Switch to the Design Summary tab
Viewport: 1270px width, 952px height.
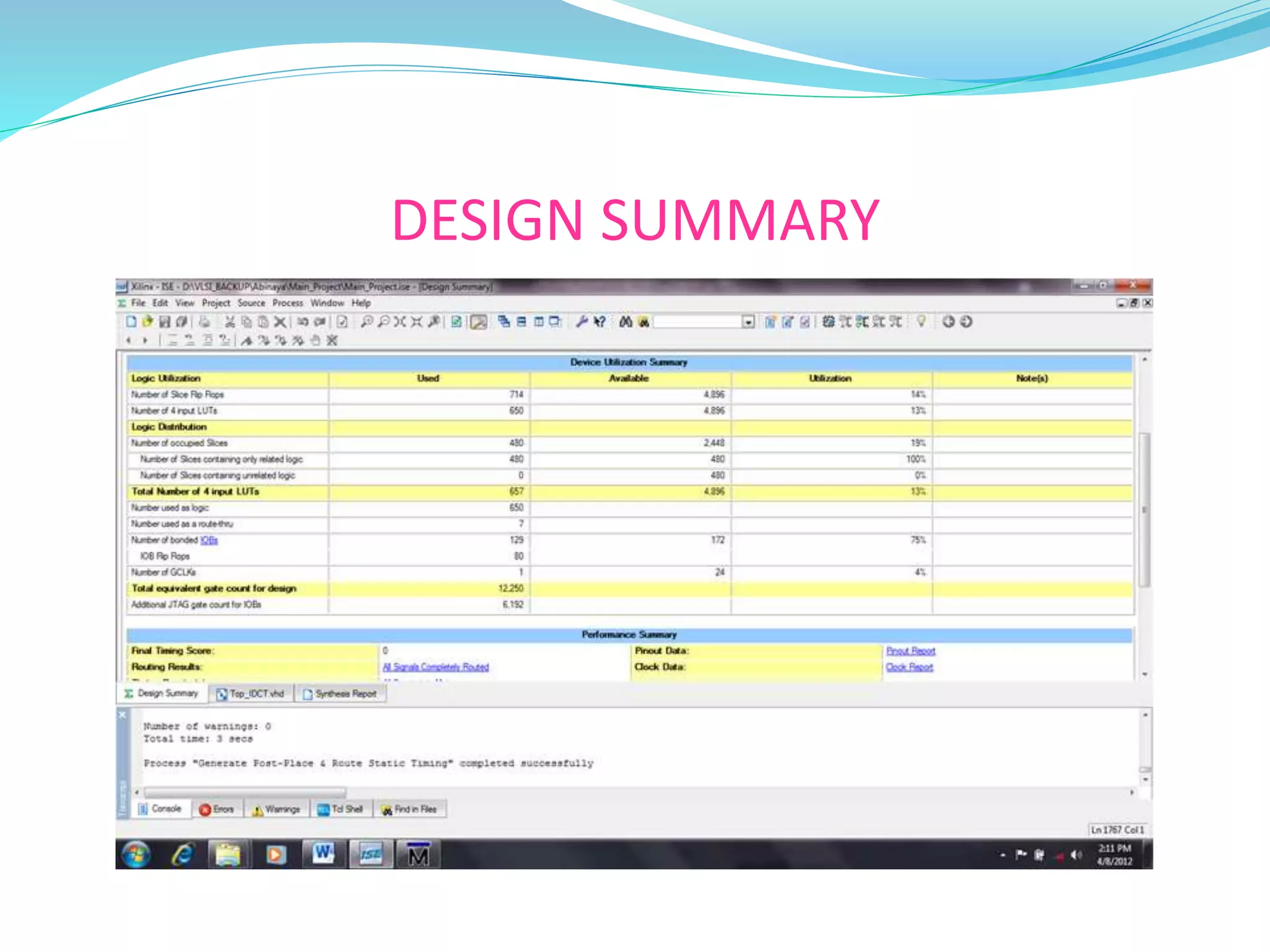click(x=162, y=693)
